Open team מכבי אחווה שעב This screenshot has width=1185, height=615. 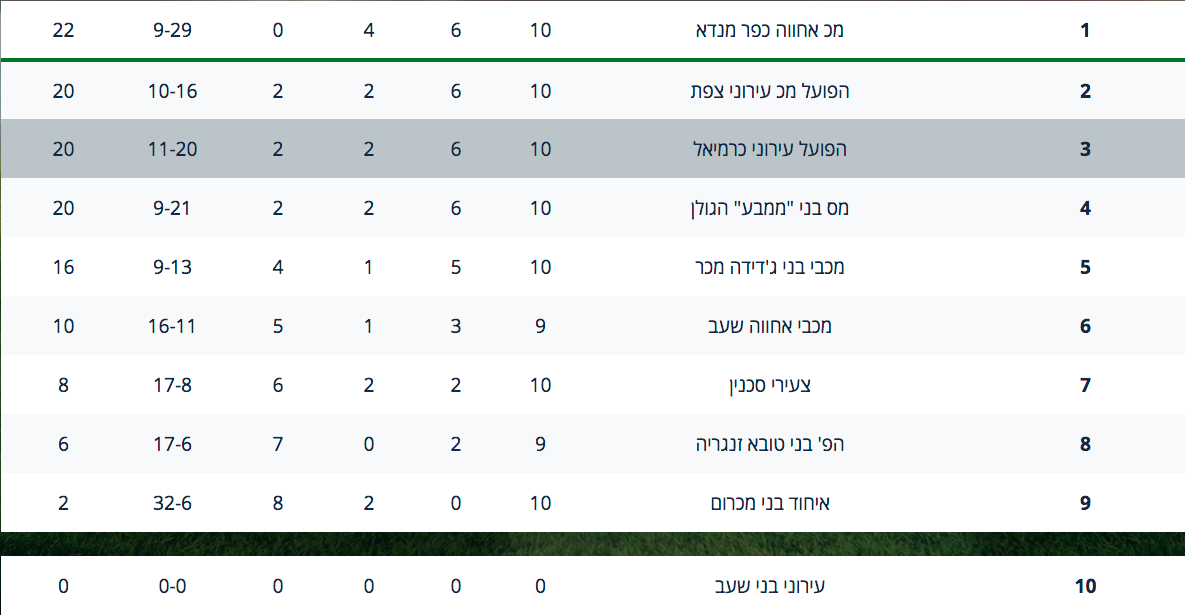point(769,326)
